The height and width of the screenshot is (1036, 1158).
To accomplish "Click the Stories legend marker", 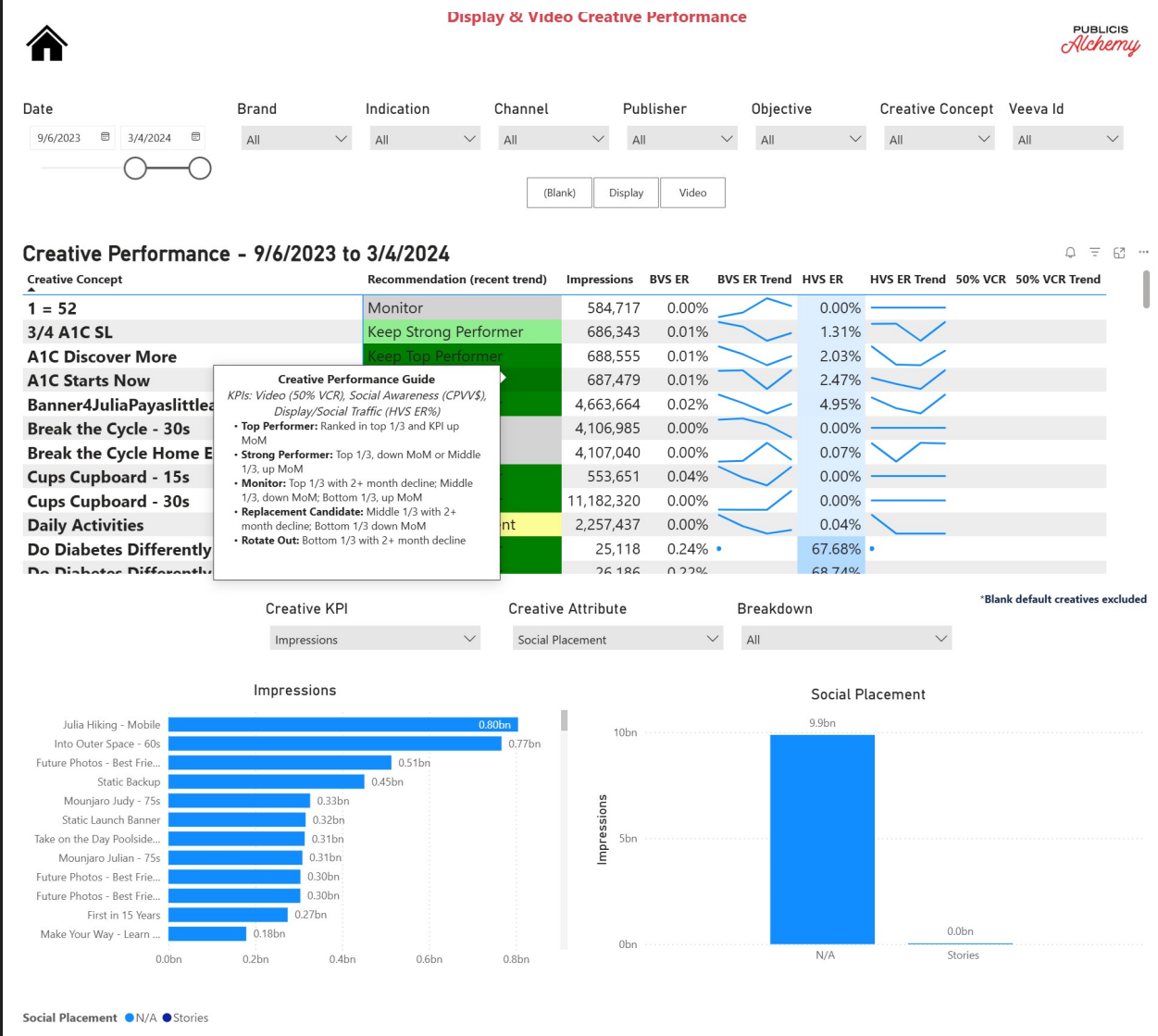I will pyautogui.click(x=167, y=1017).
